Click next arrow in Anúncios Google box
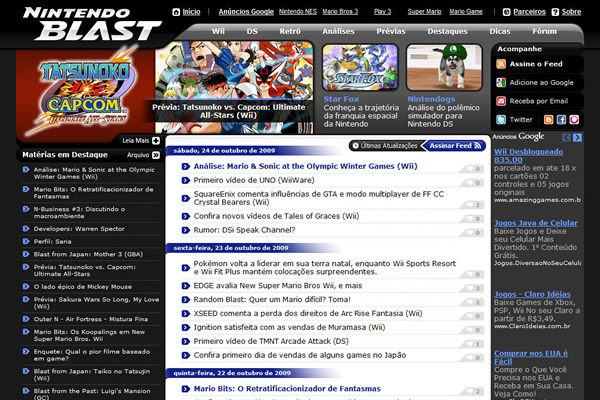This screenshot has height=400, width=600. click(577, 137)
